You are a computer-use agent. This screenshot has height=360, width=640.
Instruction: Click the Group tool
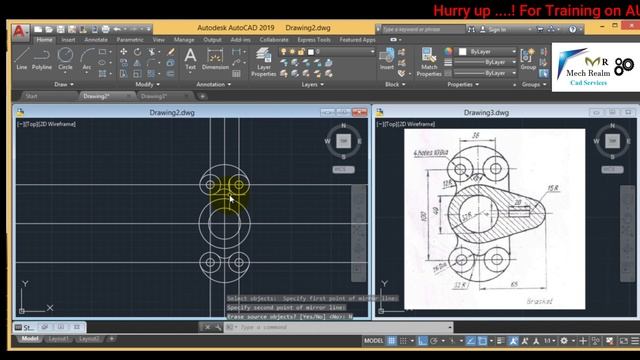click(x=528, y=58)
